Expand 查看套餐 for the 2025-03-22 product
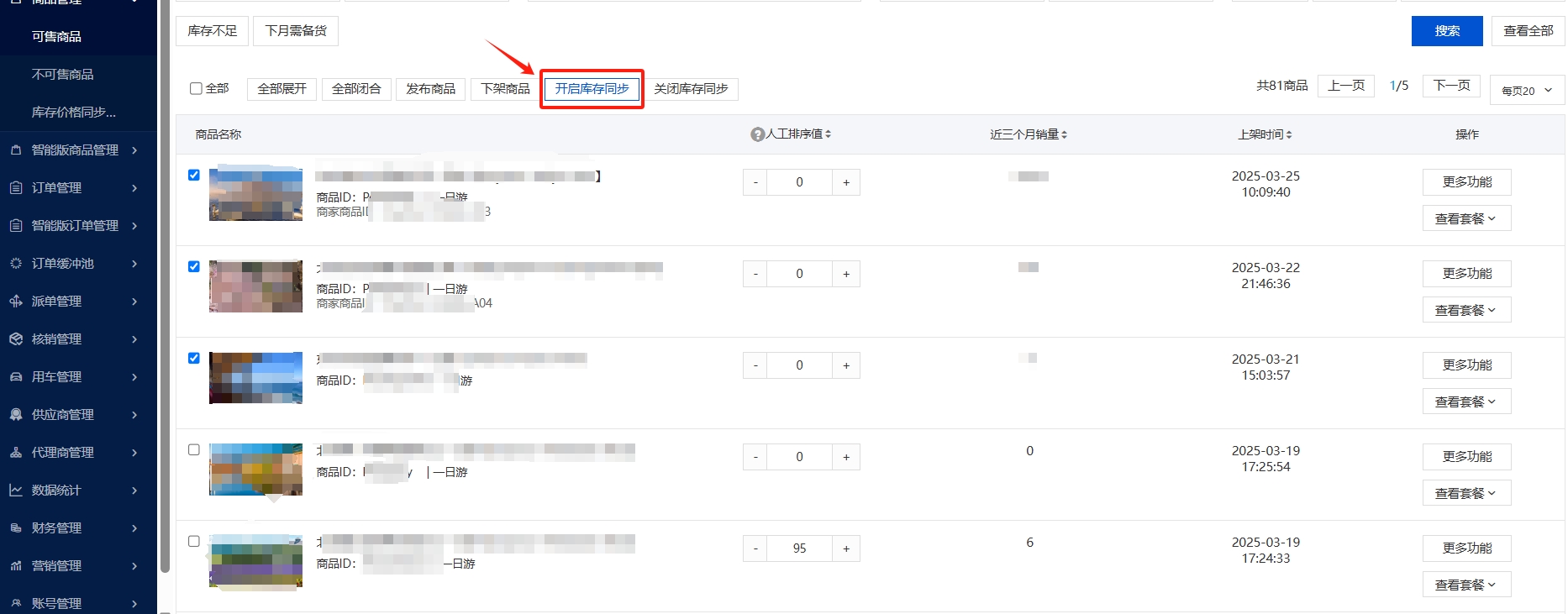Viewport: 1568px width, 614px height. (x=1466, y=310)
